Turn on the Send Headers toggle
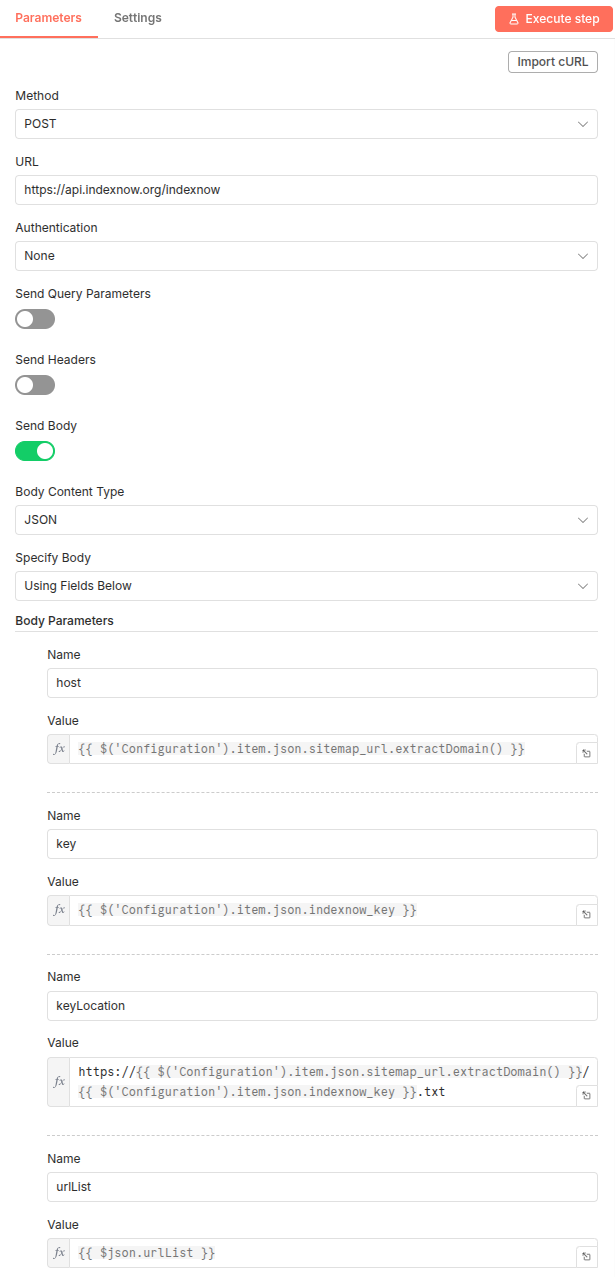 coord(35,385)
